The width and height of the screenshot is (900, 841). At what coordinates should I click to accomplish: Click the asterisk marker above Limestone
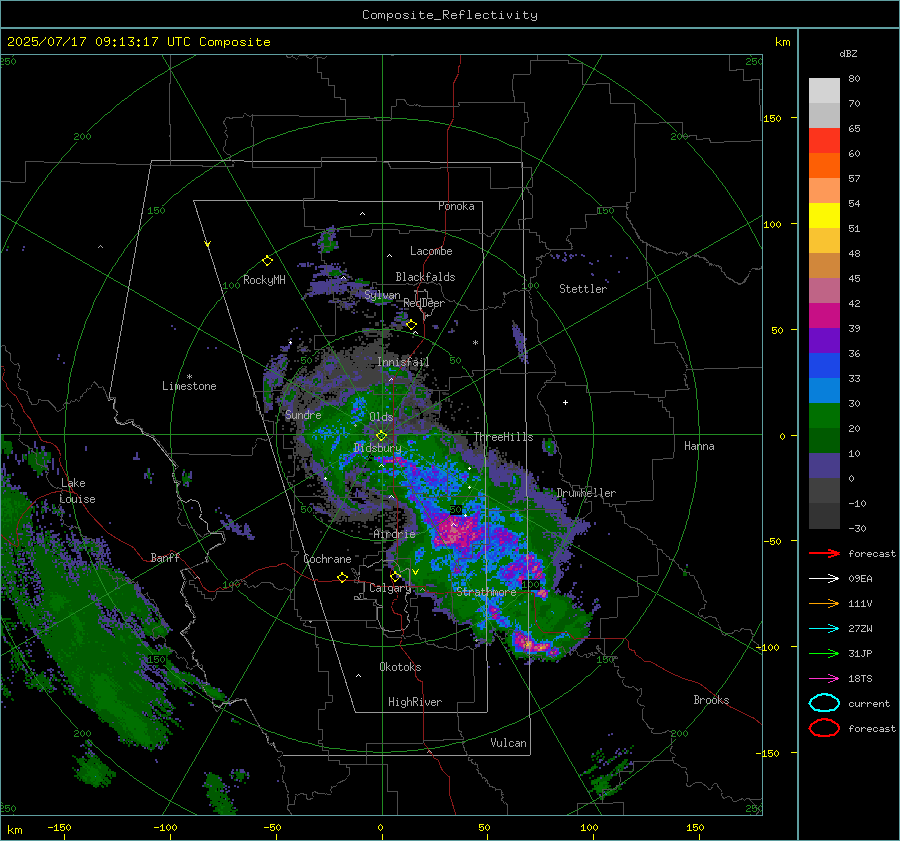pyautogui.click(x=189, y=377)
